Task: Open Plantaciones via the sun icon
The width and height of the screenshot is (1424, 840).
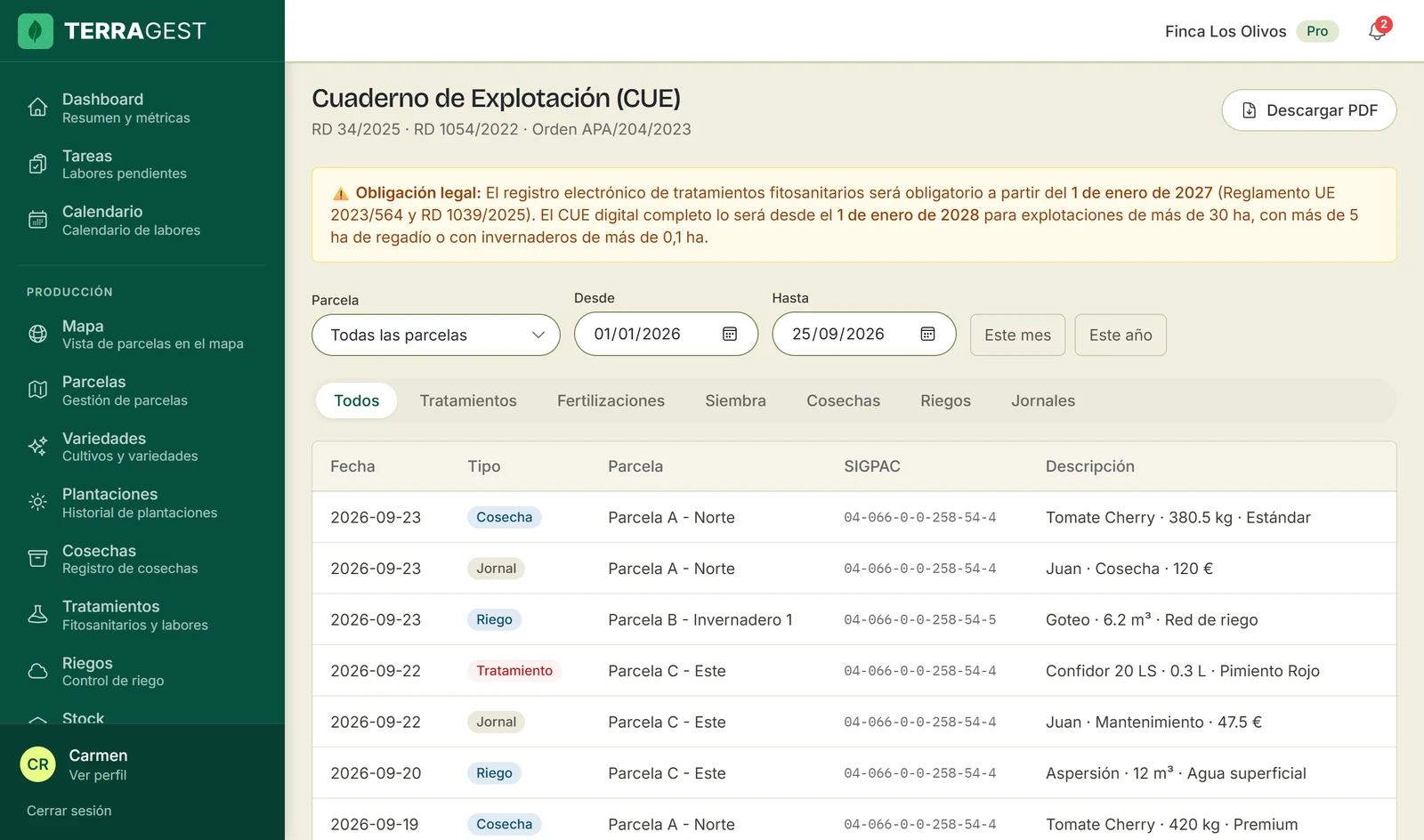Action: pyautogui.click(x=37, y=502)
